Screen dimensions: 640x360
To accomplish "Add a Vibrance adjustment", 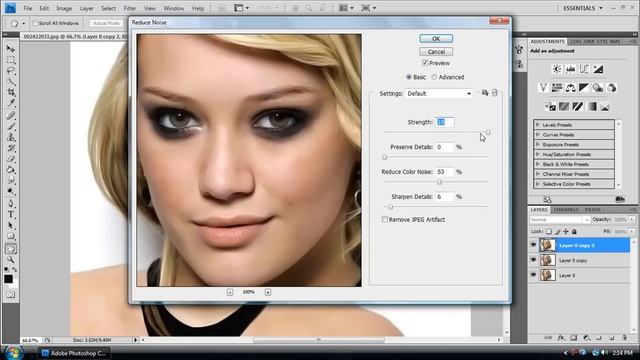I will pyautogui.click(x=543, y=87).
